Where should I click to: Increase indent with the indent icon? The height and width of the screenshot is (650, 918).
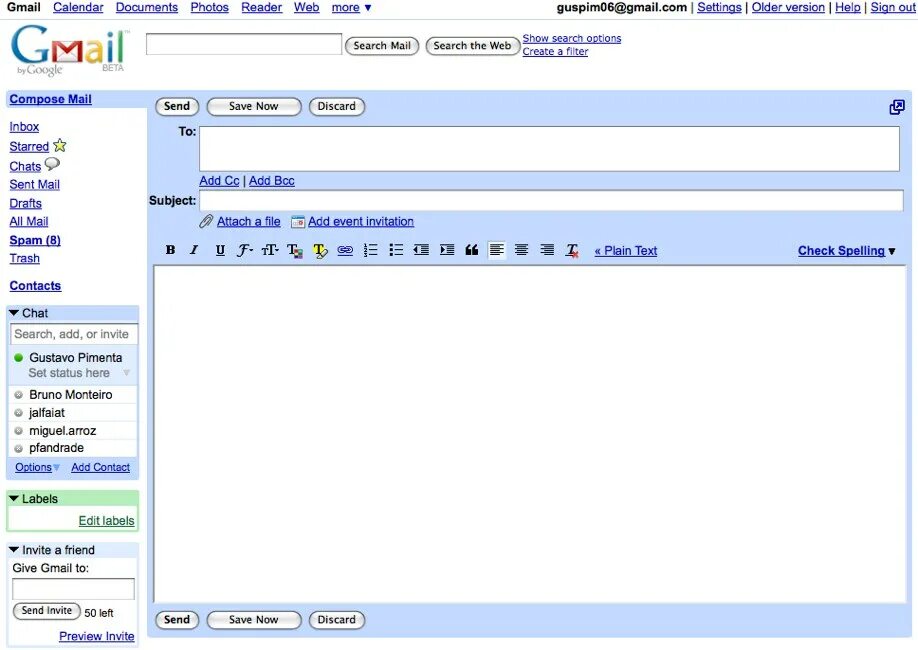(447, 250)
